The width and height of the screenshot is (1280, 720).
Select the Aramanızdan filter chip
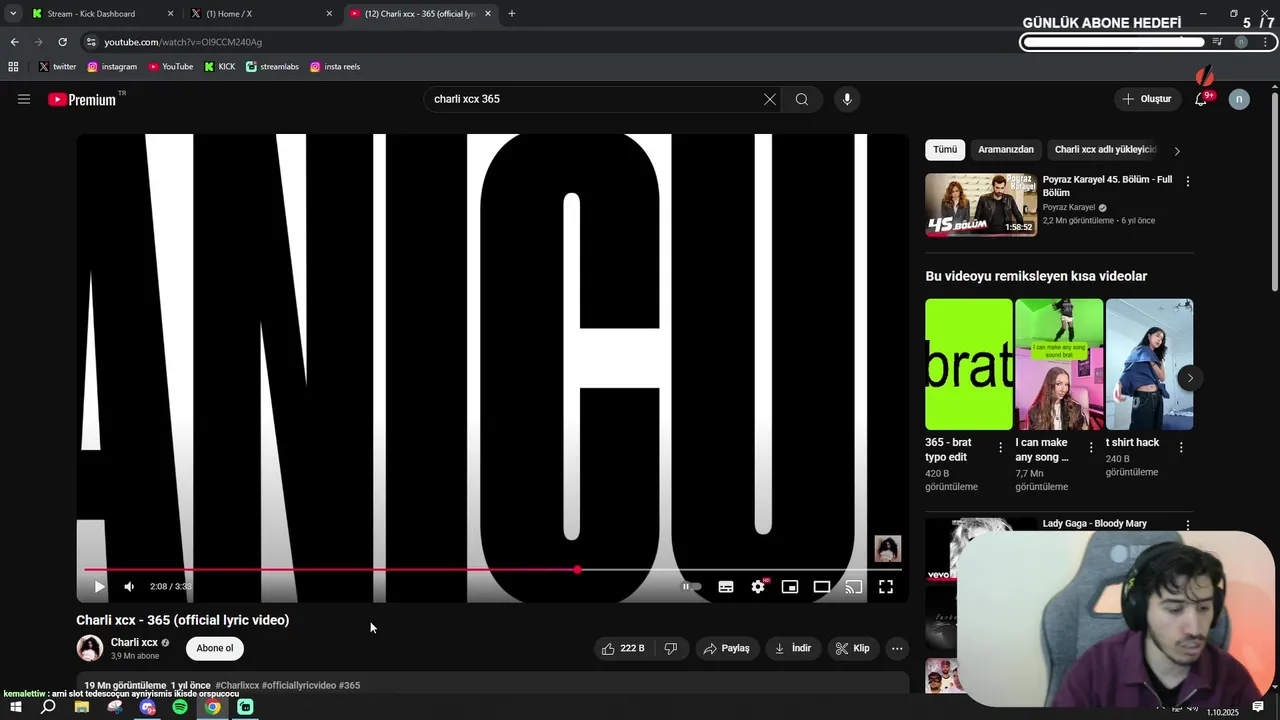tap(1006, 150)
